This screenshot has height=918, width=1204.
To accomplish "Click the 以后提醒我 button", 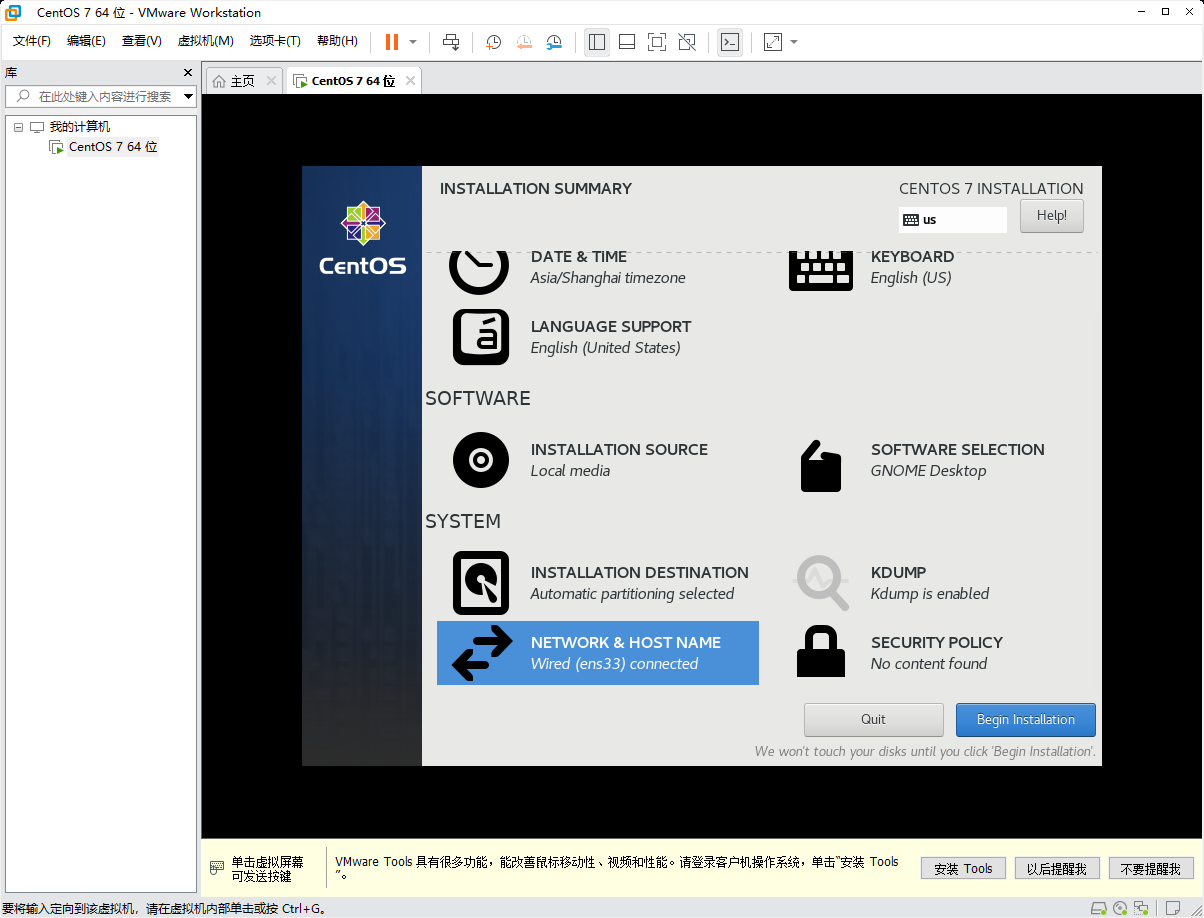I will [x=1057, y=869].
